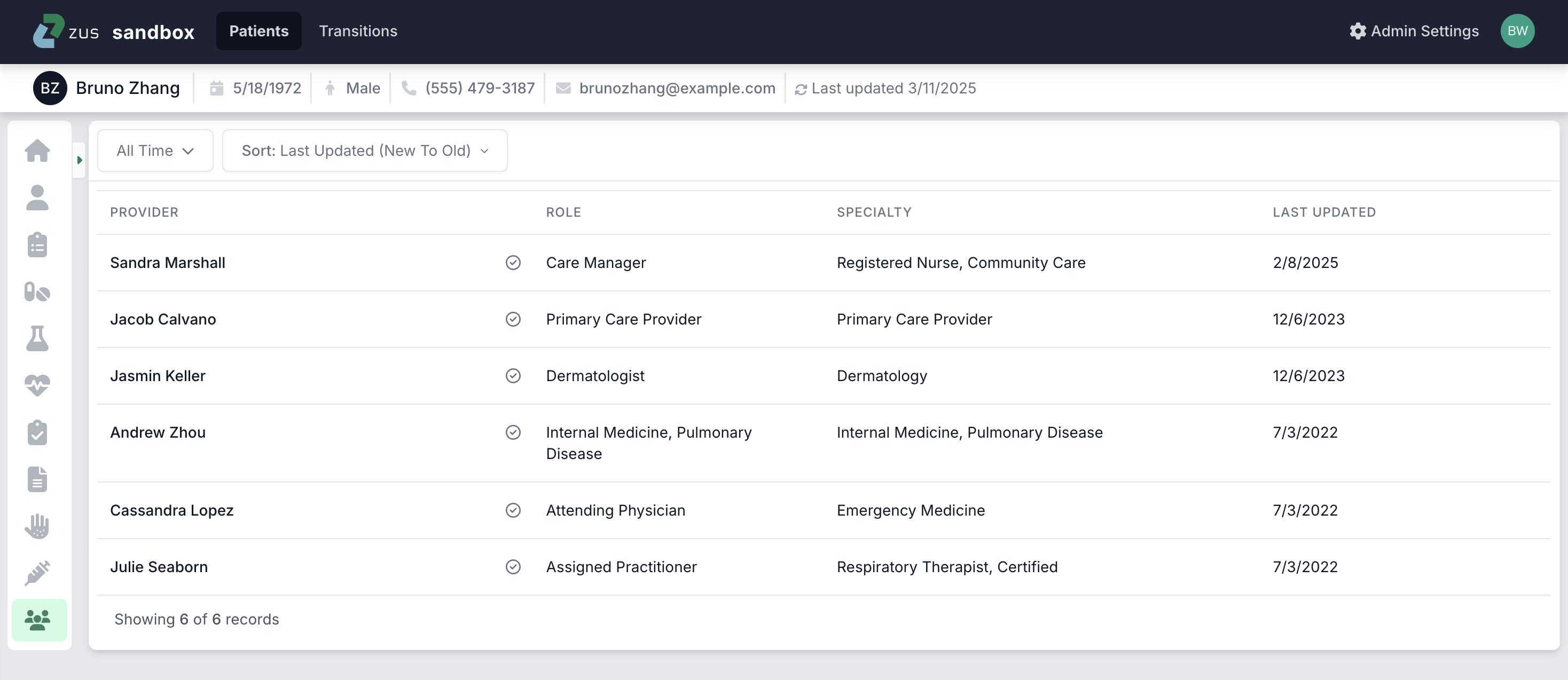Expand the sidebar with green arrow

coord(79,160)
